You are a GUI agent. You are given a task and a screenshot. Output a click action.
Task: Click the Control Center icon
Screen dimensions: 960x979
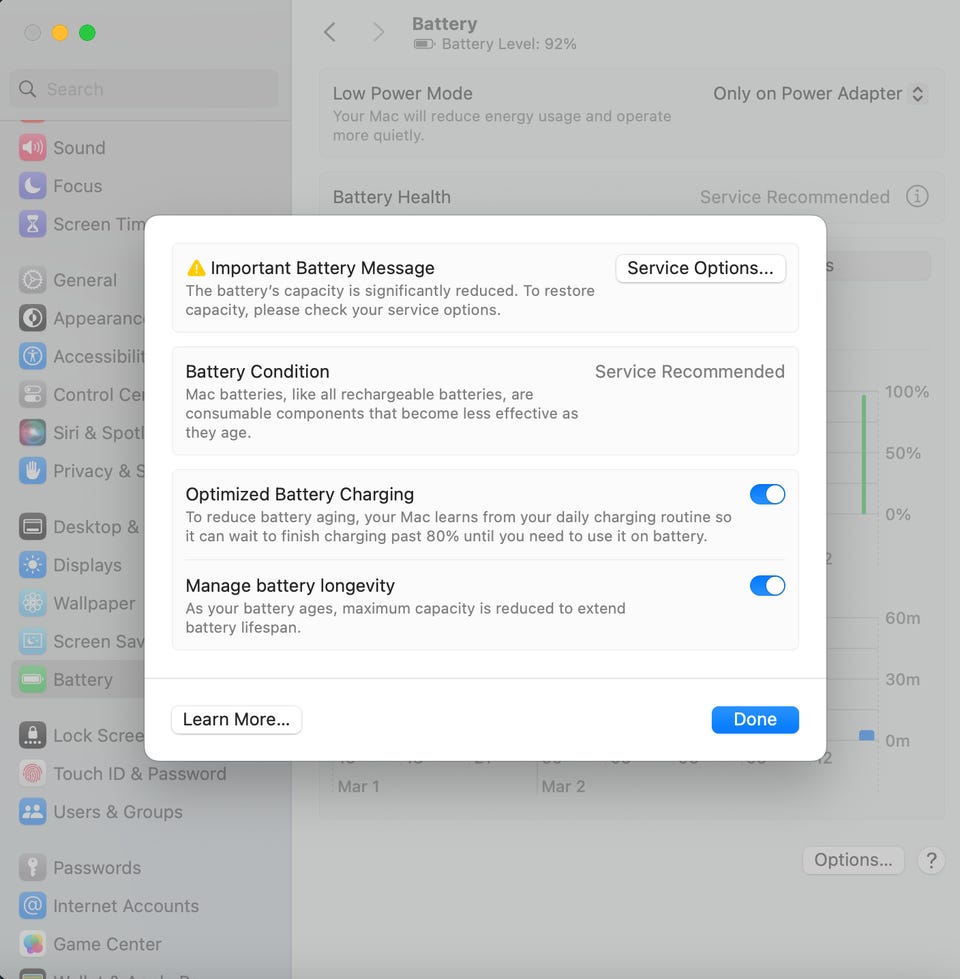[32, 395]
